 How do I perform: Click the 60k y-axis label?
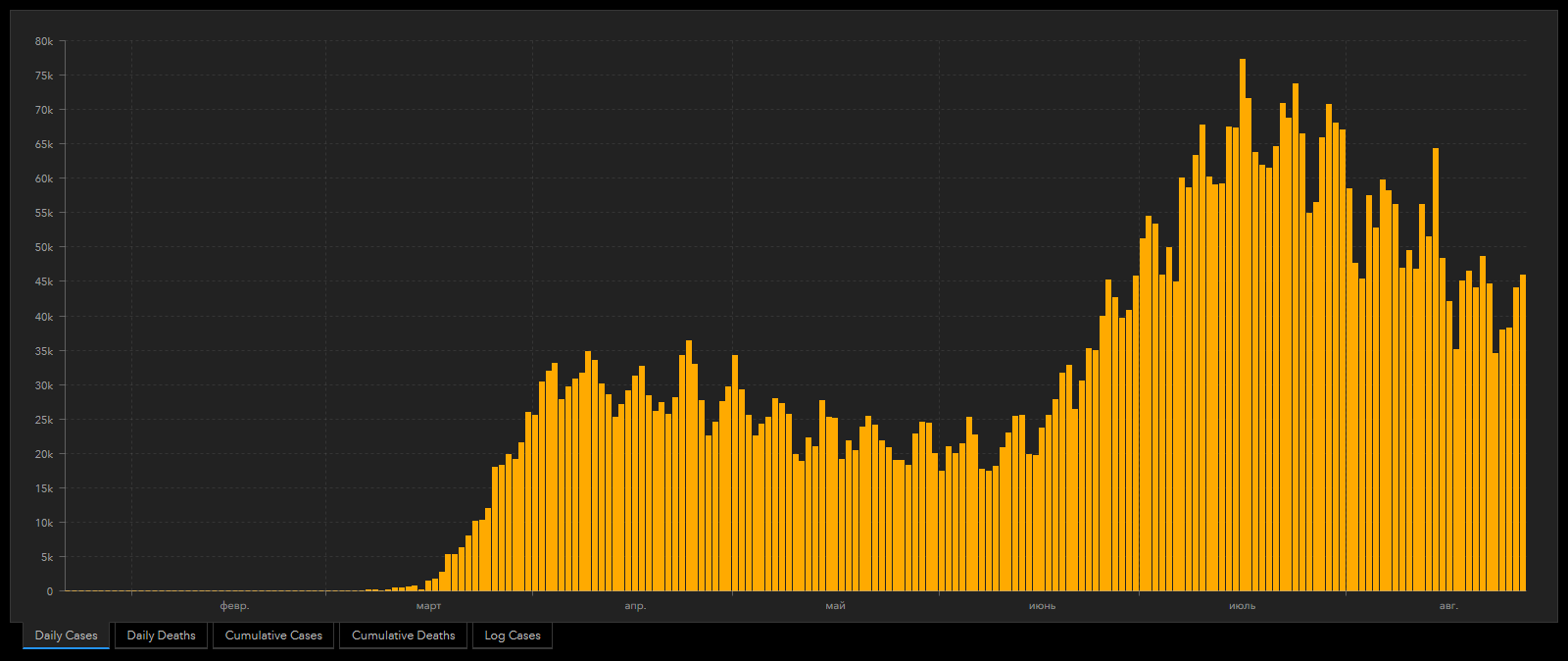tap(44, 178)
